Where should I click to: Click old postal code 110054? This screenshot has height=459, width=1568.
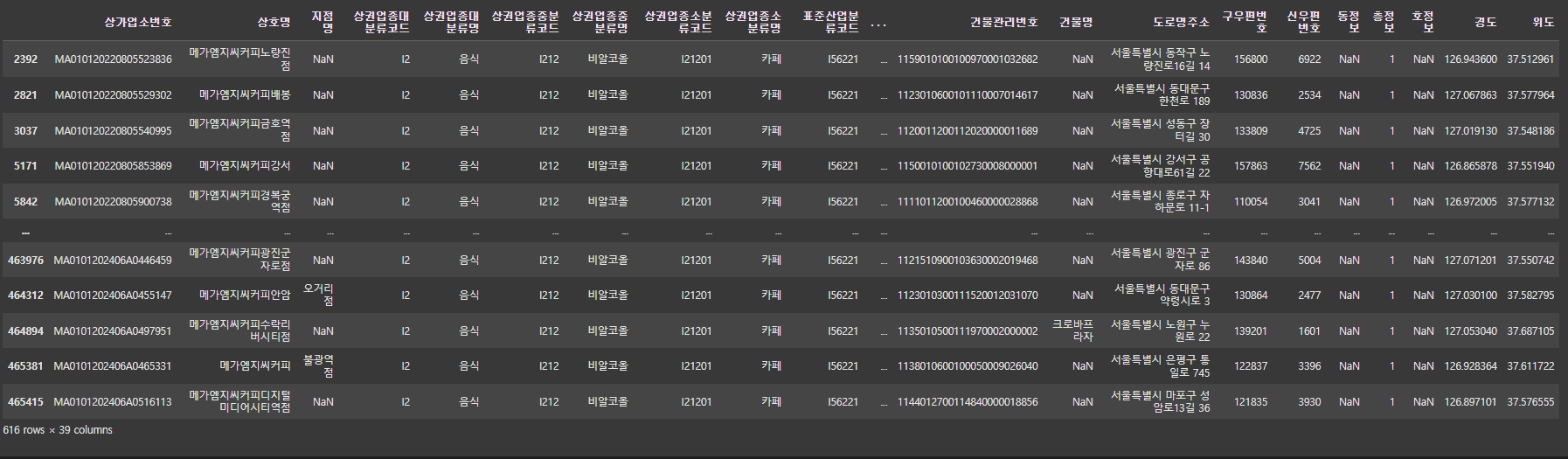click(1251, 201)
